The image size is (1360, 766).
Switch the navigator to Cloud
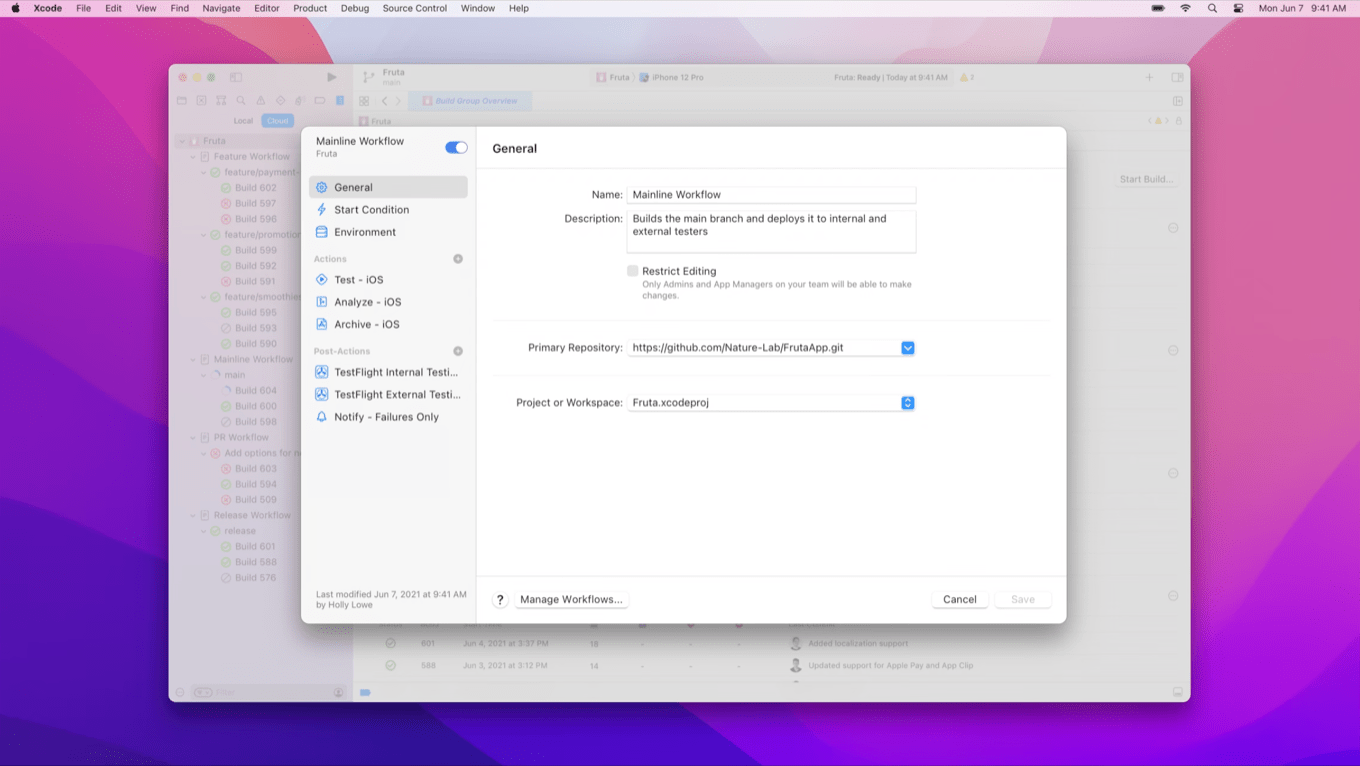277,121
